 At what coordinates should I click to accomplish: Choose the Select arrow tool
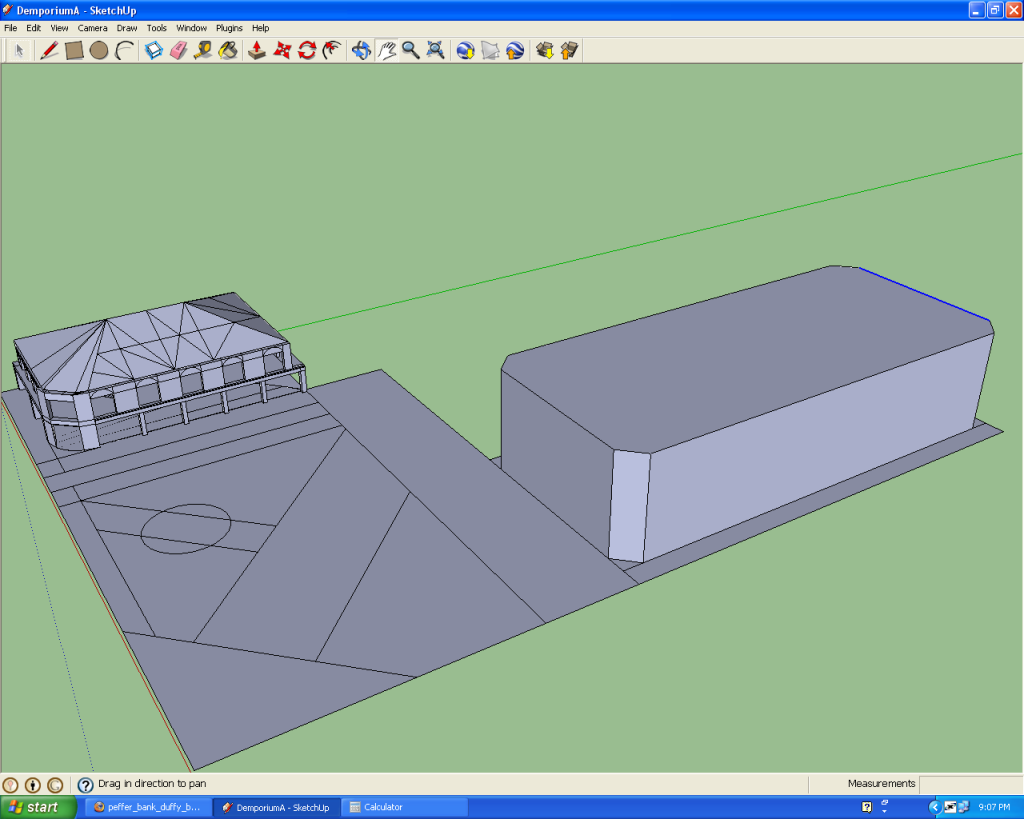[x=19, y=50]
